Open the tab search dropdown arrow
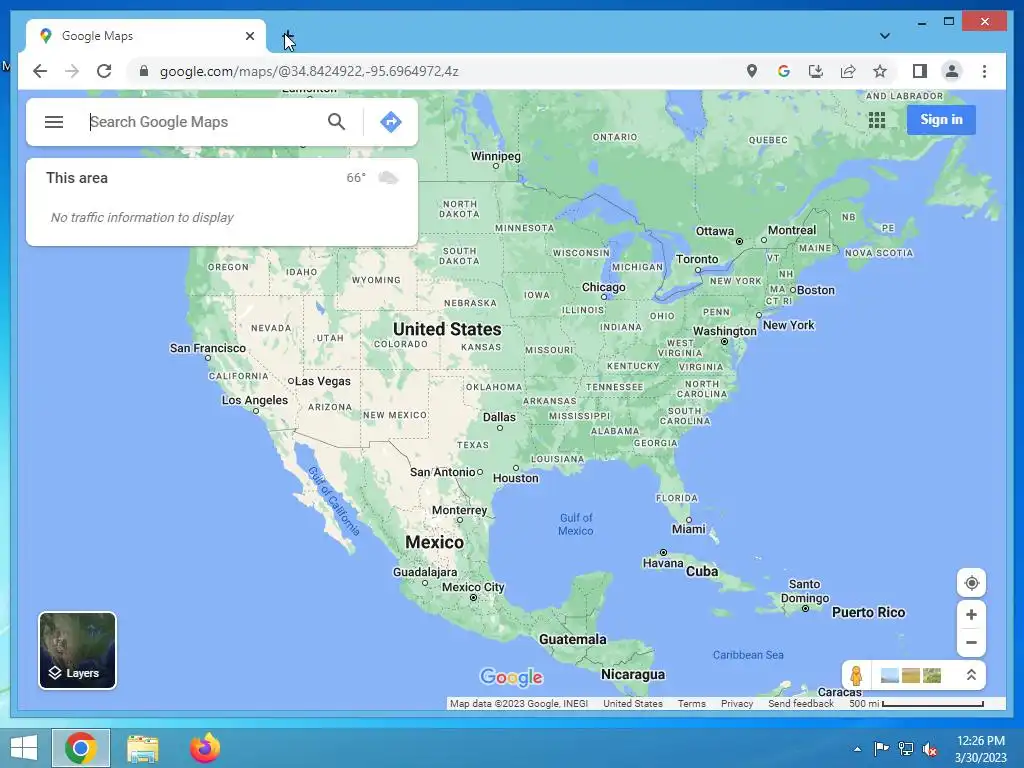This screenshot has width=1024, height=768. point(884,36)
